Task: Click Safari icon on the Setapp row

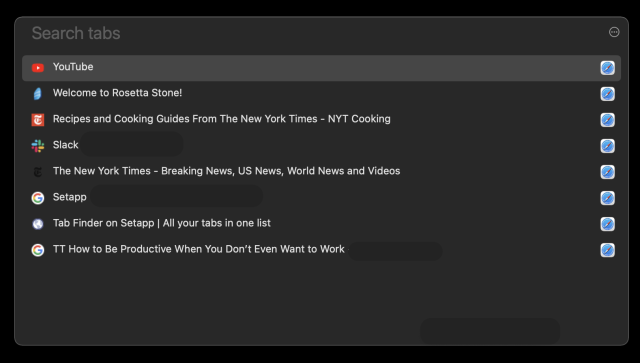Action: pyautogui.click(x=607, y=198)
